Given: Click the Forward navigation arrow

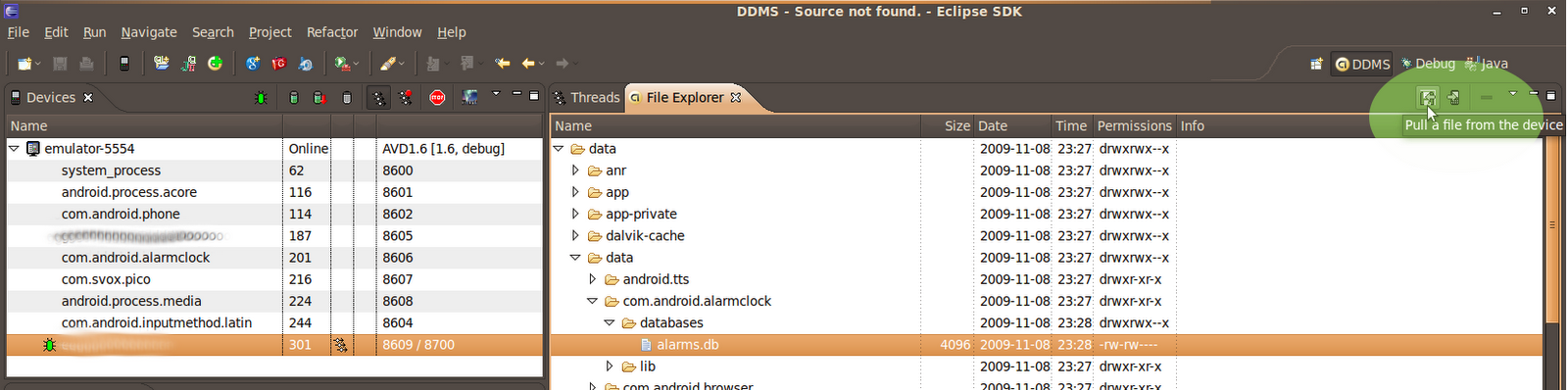Looking at the screenshot, I should click(563, 64).
